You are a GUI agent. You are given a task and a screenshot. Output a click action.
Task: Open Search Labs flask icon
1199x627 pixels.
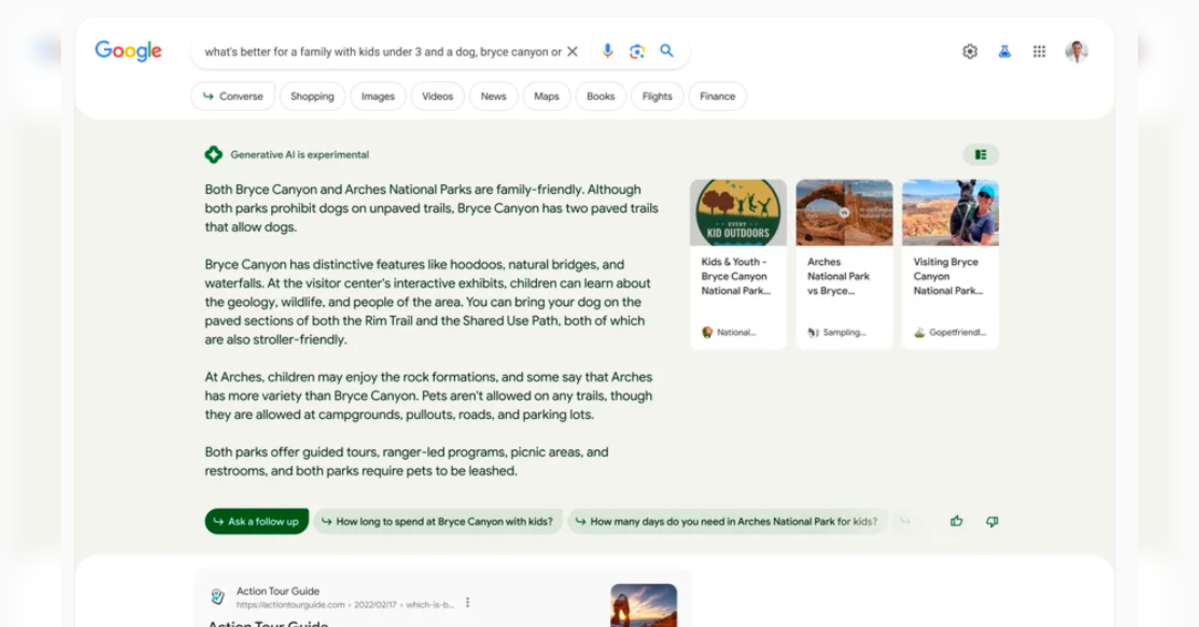point(1004,52)
